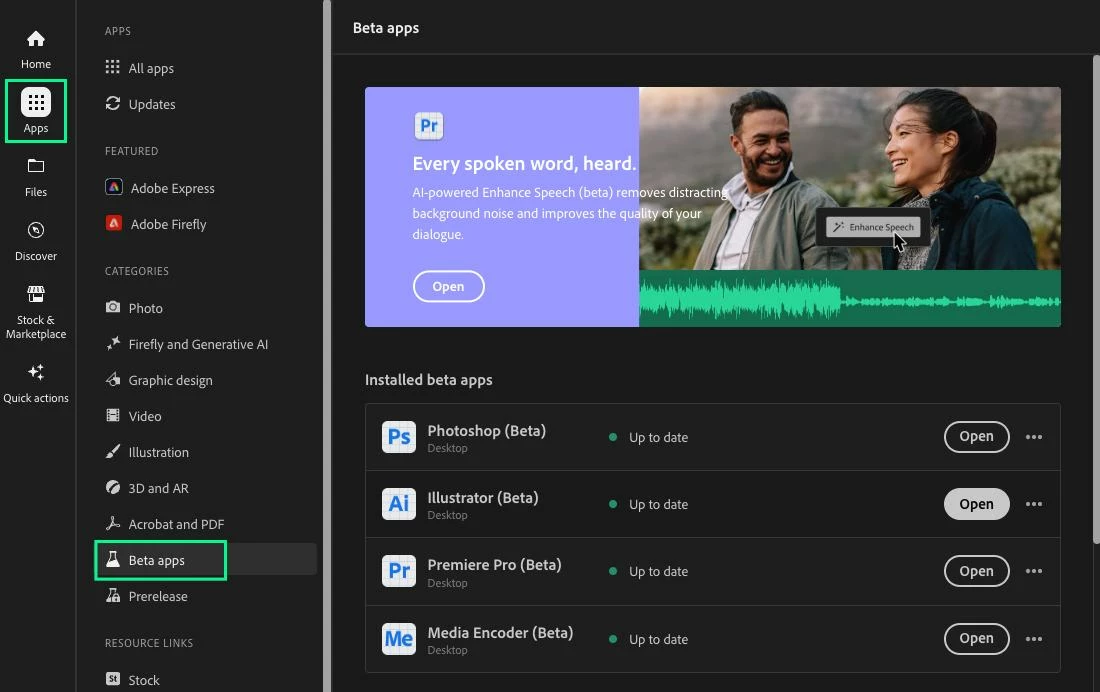Choose the Illustration category
The image size is (1100, 692).
tap(147, 452)
